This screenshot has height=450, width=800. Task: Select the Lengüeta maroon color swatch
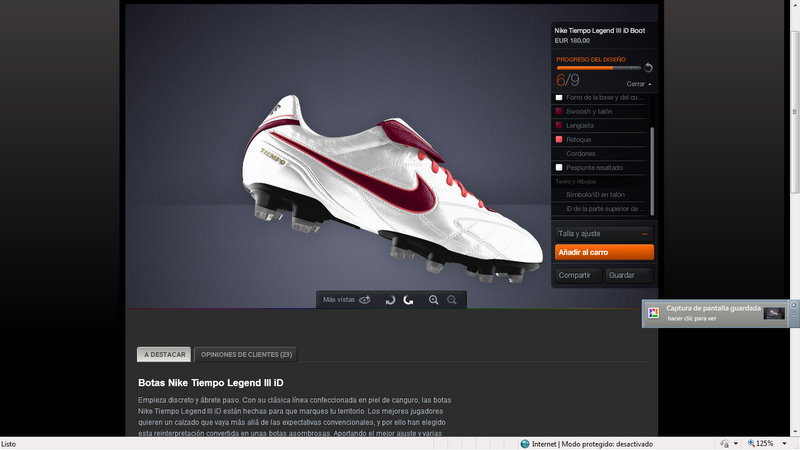[559, 125]
